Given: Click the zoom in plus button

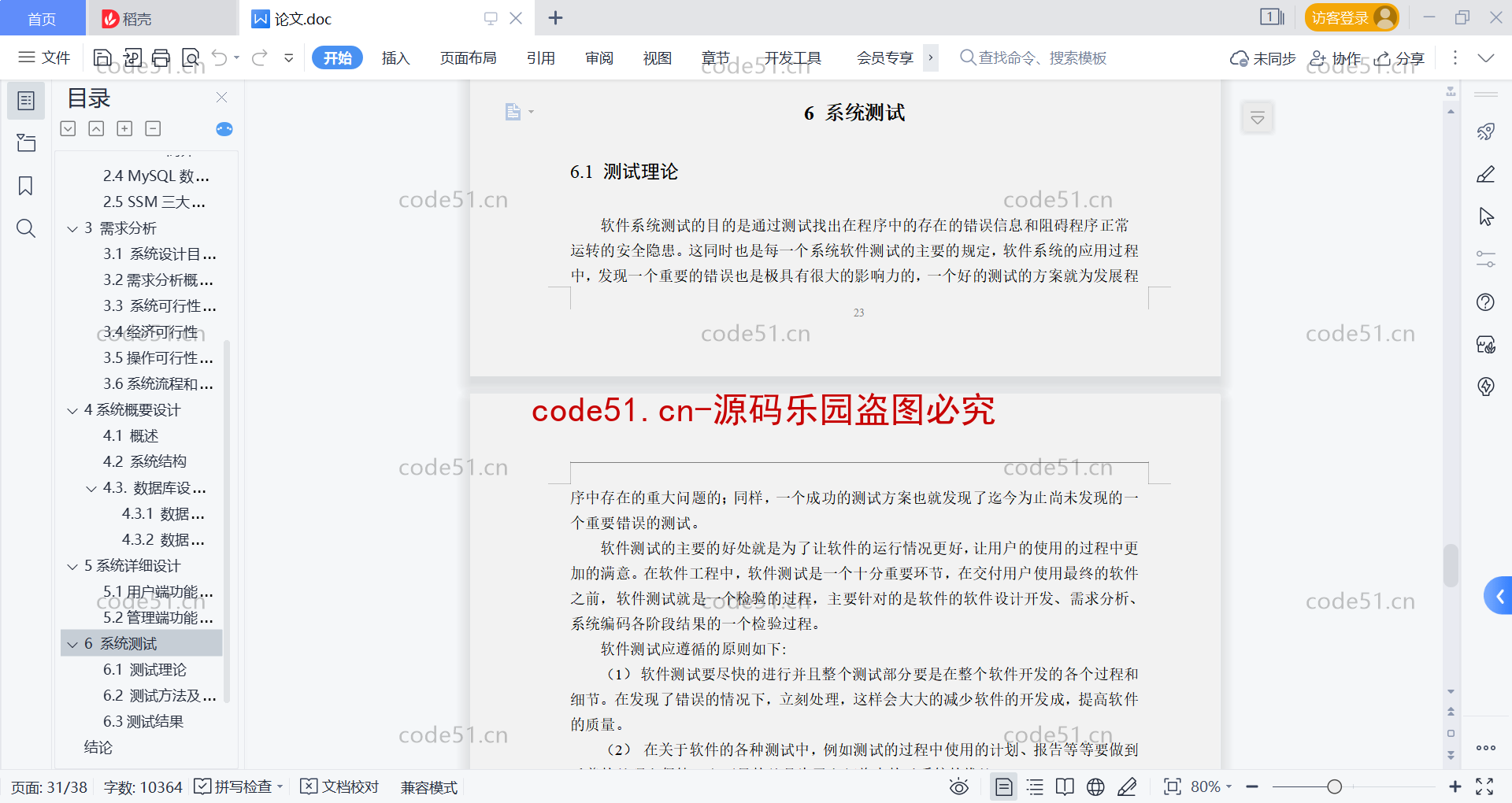Looking at the screenshot, I should click(1455, 786).
